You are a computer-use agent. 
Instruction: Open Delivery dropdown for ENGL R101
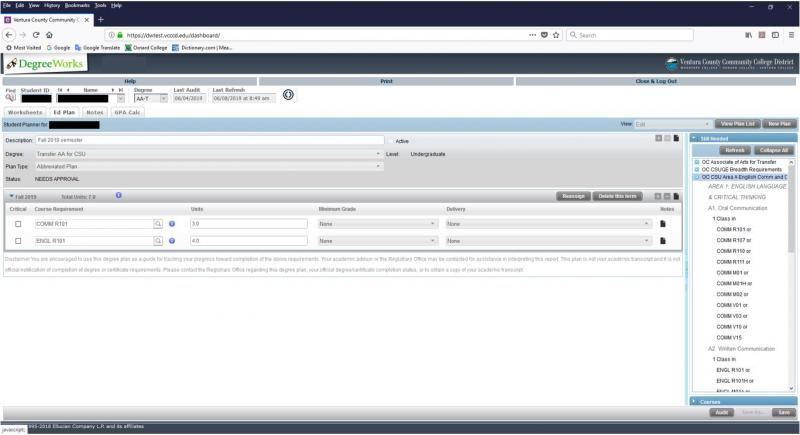[548, 241]
